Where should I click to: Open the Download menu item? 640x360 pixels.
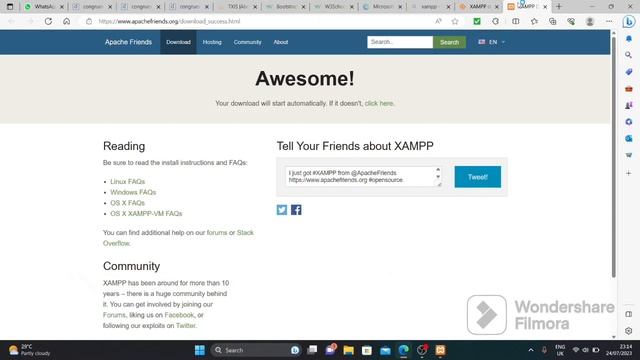coord(178,42)
